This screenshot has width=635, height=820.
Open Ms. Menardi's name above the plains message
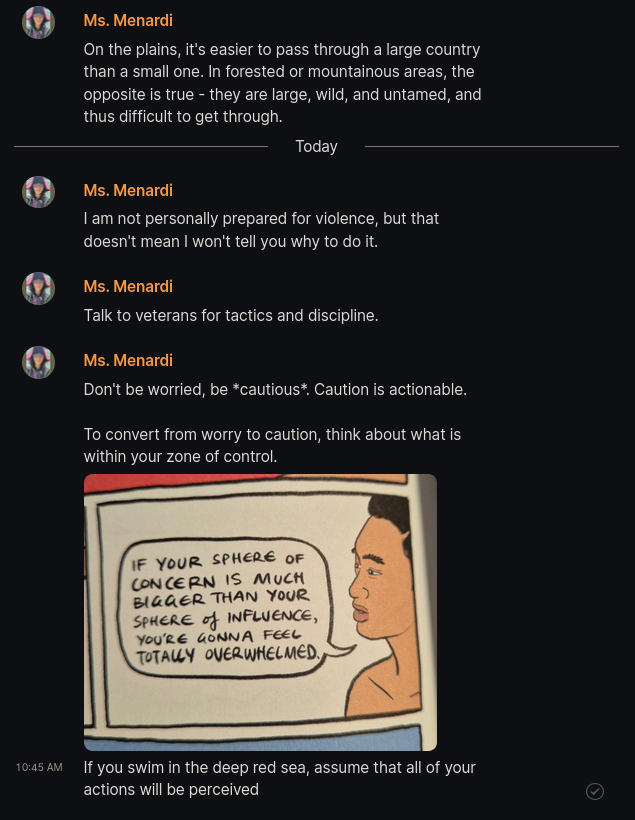tap(128, 20)
